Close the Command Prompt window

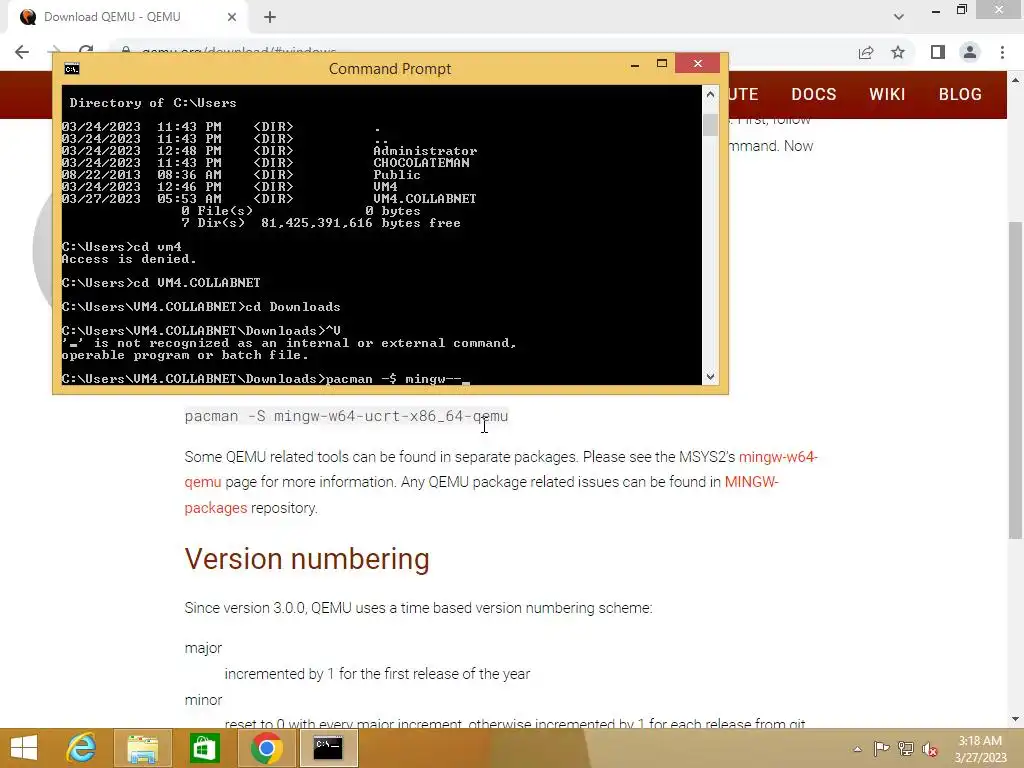[697, 63]
